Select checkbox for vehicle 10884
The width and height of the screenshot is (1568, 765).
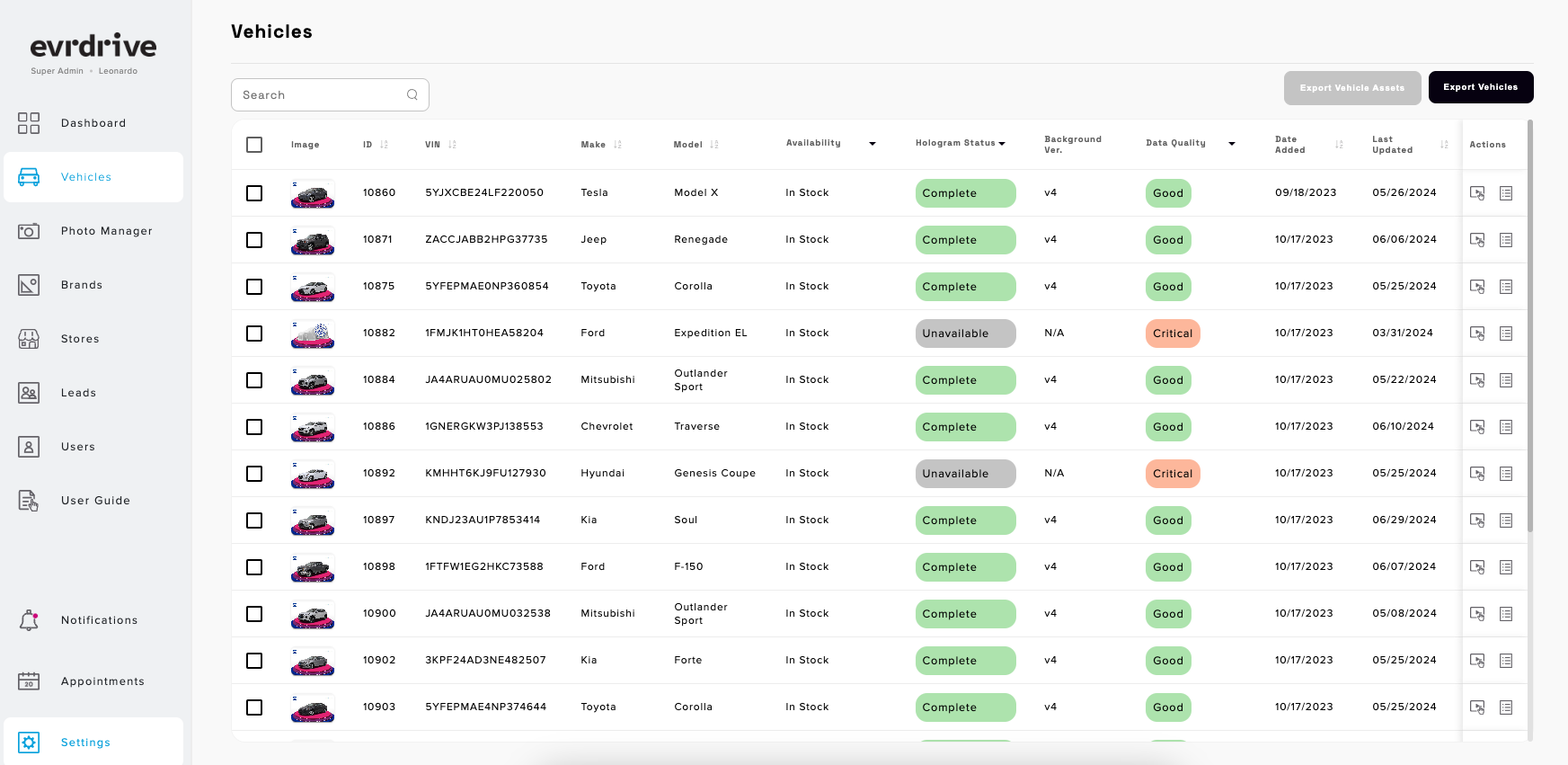pos(254,380)
